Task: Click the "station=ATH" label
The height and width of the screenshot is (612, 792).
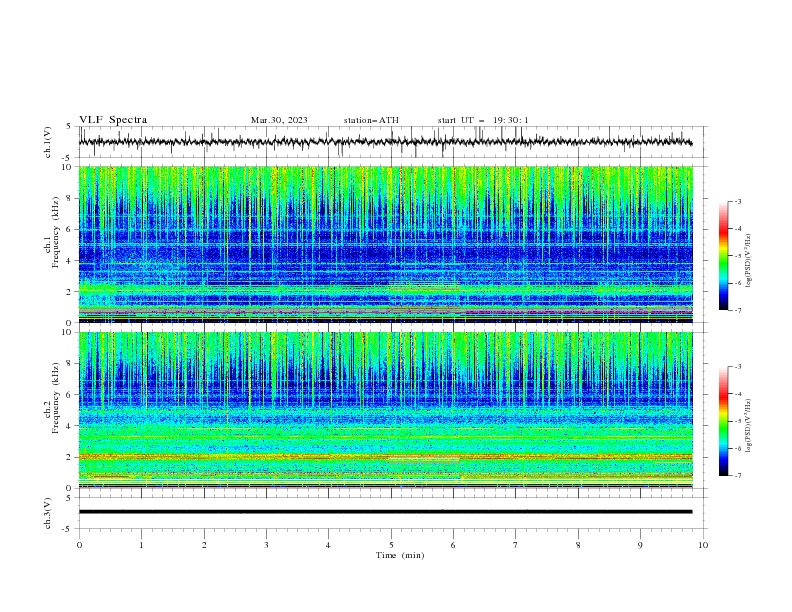Action: pyautogui.click(x=371, y=120)
